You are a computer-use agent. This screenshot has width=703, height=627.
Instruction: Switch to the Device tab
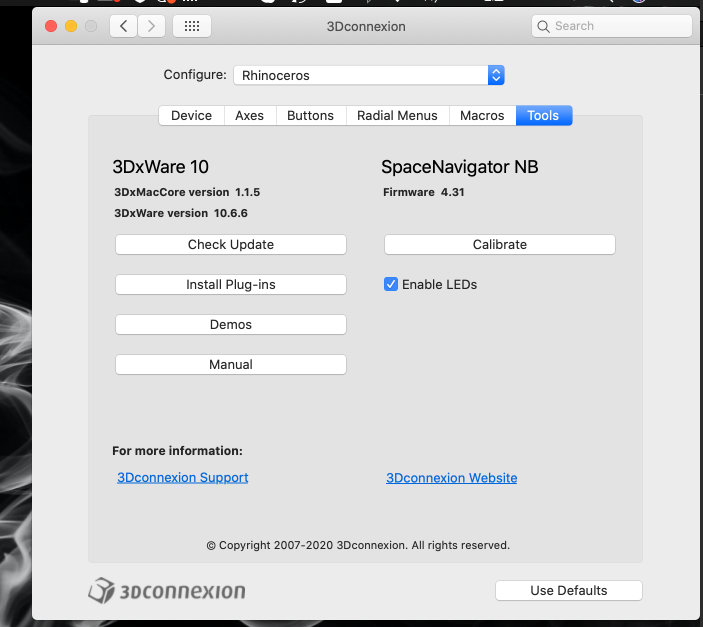pos(191,116)
